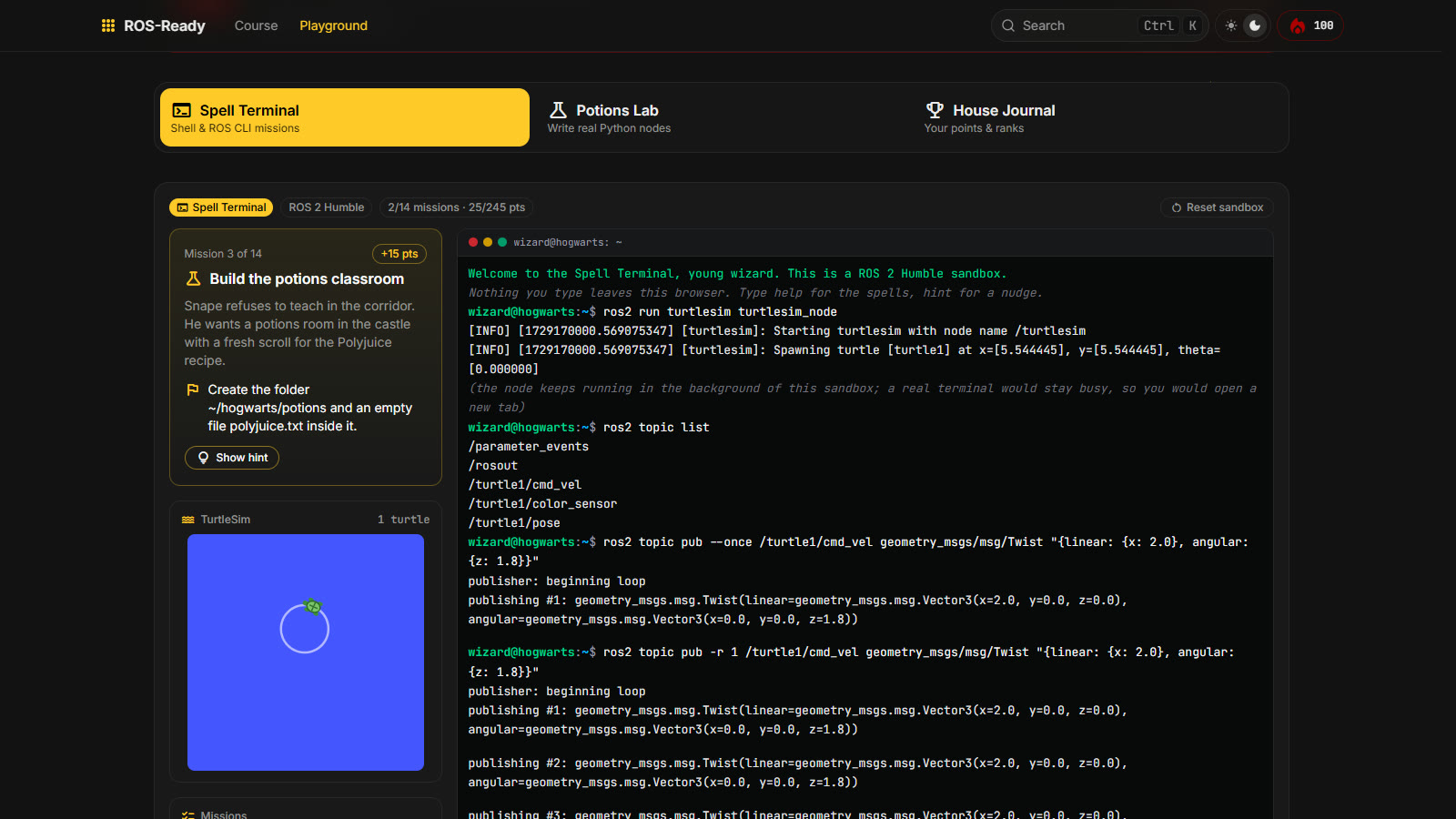Viewport: 1456px width, 819px height.
Task: Click the Ctrl K shortcut hint
Action: pos(1170,25)
